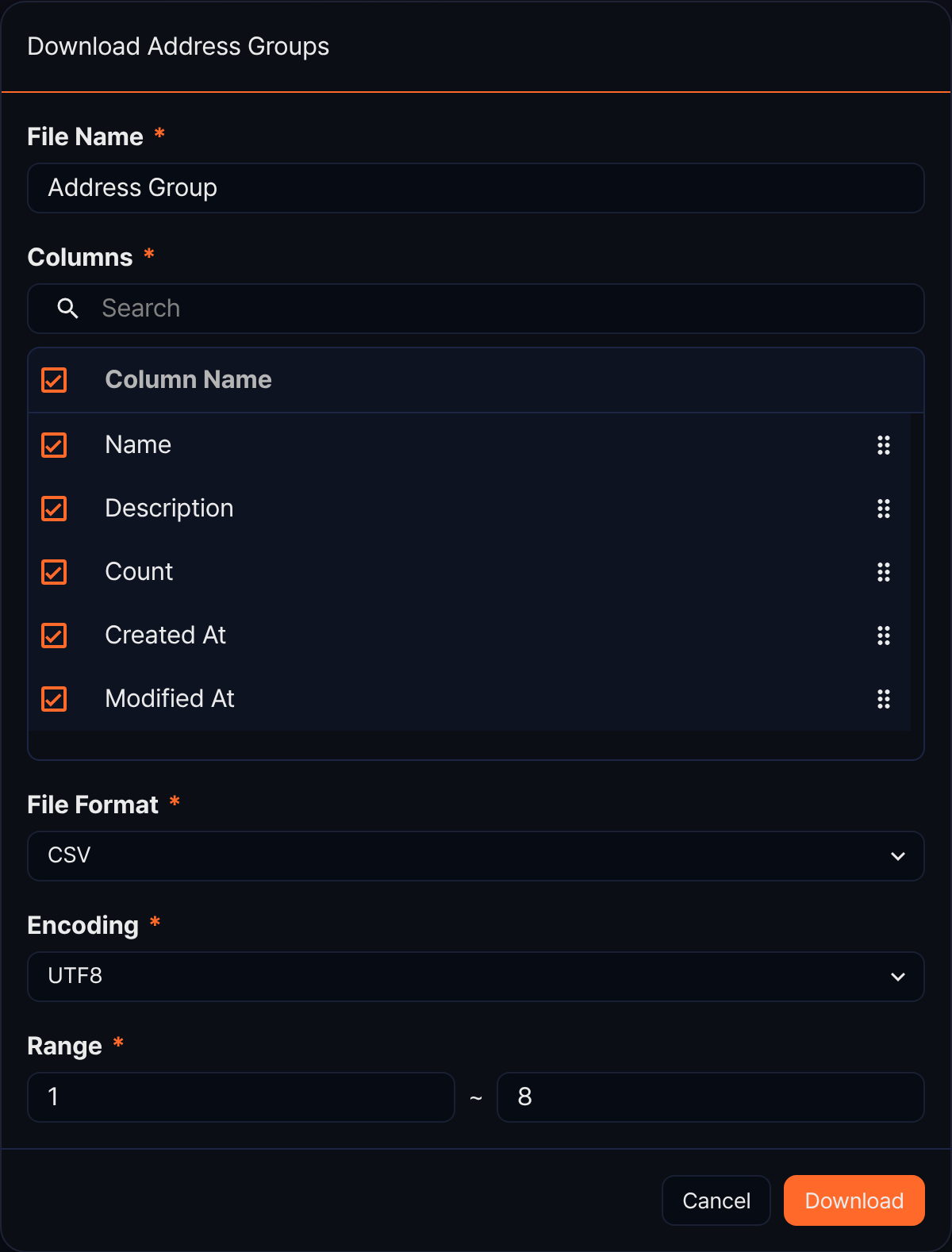Click the drag handle for Created At row
952x1252 pixels.
point(883,636)
